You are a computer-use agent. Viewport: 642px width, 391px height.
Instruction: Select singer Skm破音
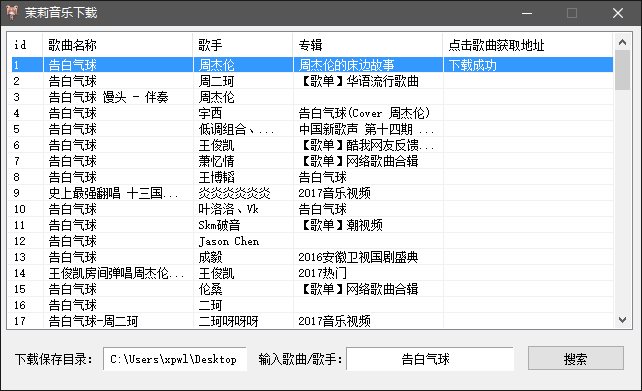(x=219, y=225)
